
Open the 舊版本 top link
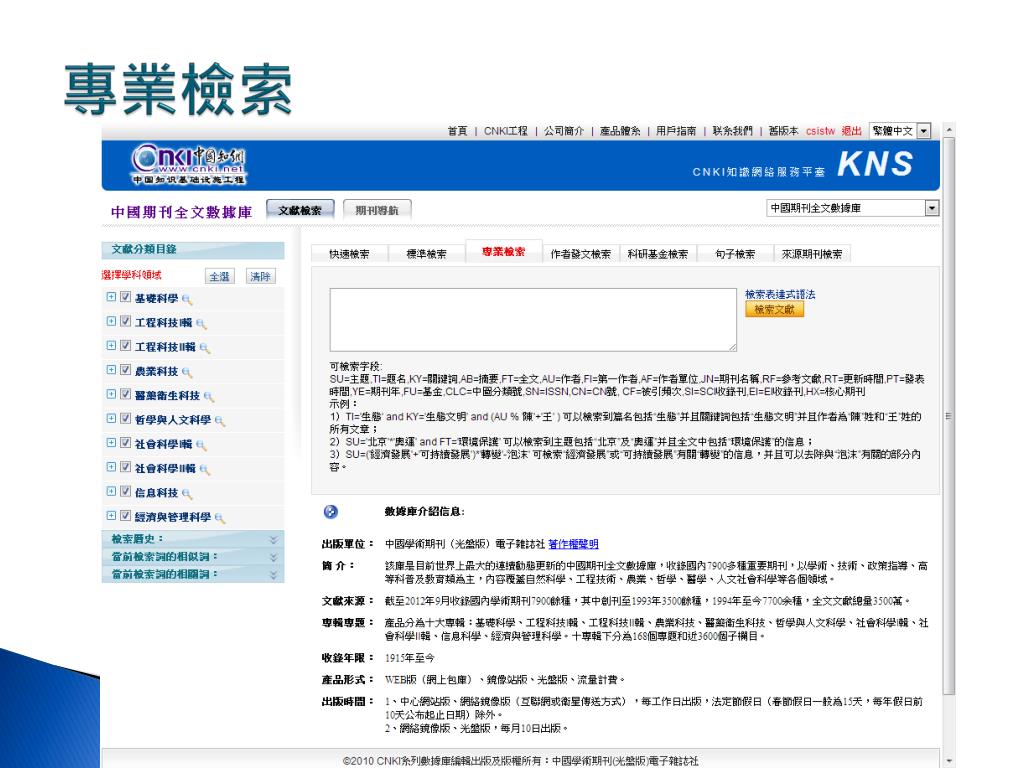click(x=783, y=131)
